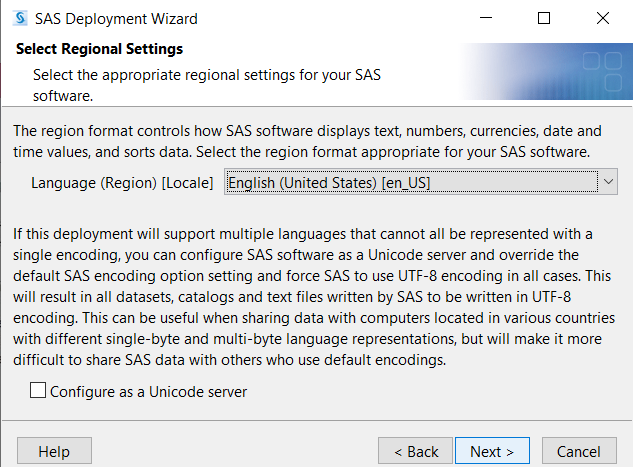
Task: Cancel the deployment wizard
Action: click(x=579, y=451)
